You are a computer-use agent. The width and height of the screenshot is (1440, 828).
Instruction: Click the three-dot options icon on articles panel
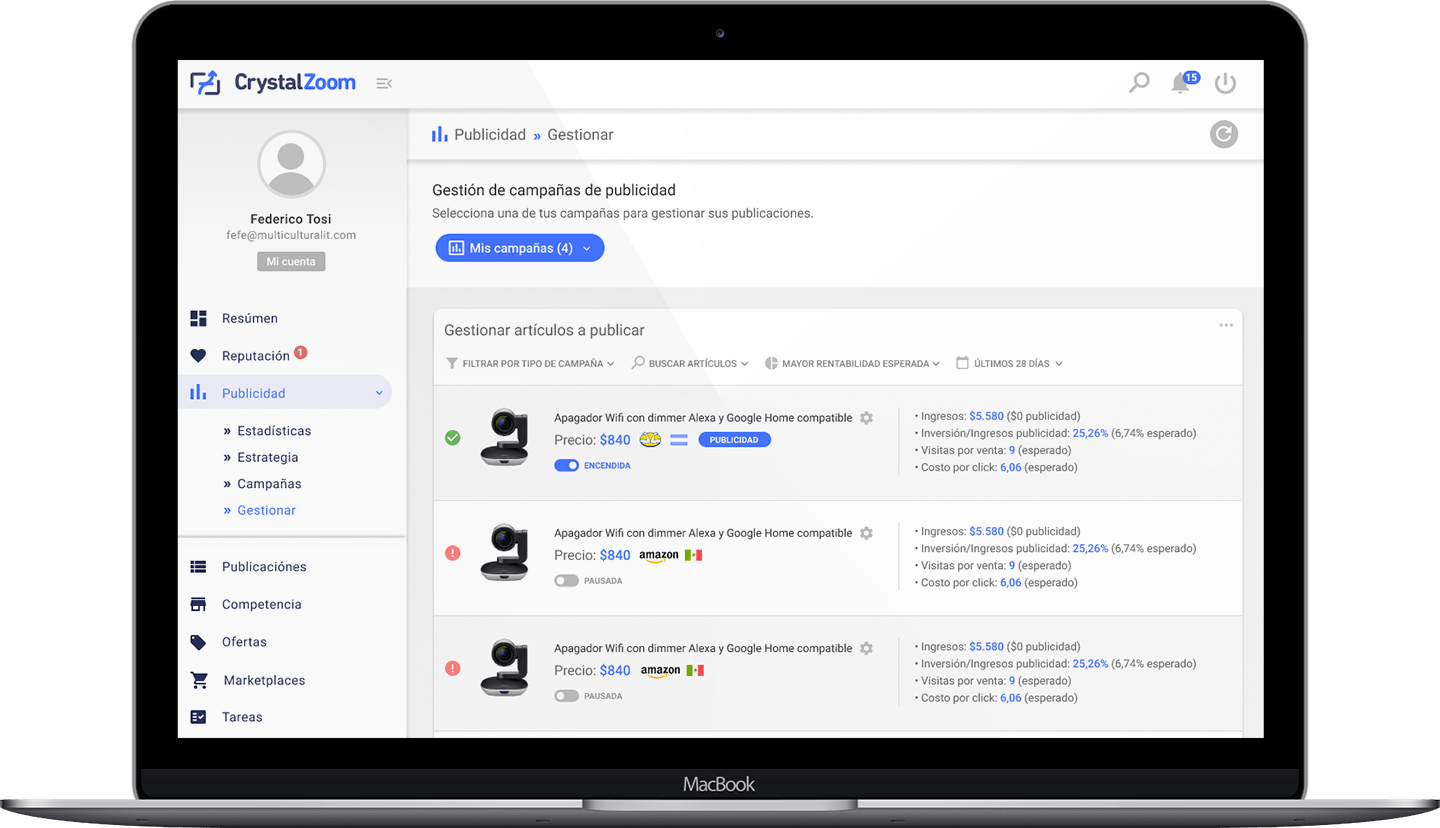tap(1226, 326)
